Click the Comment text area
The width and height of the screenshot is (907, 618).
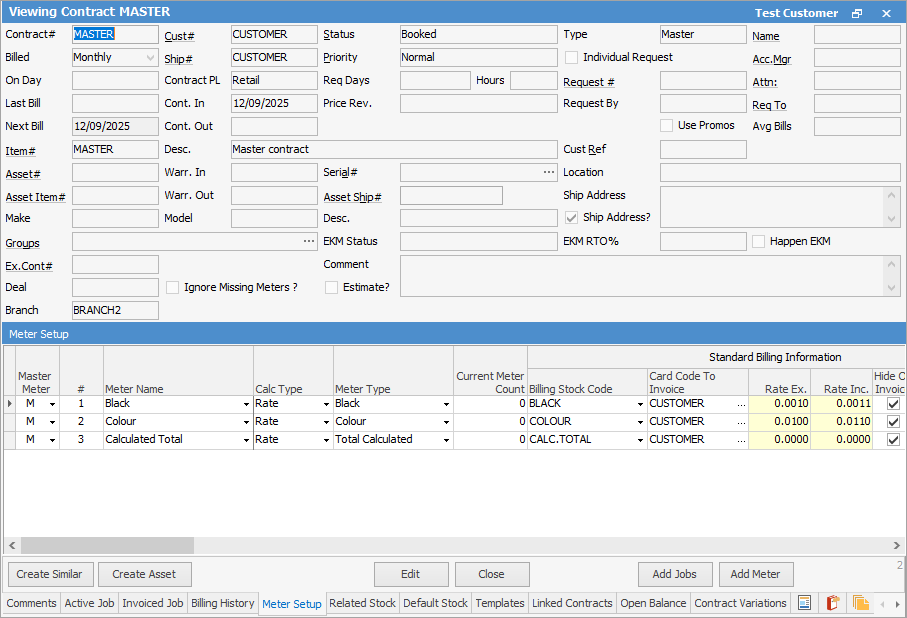tap(650, 276)
